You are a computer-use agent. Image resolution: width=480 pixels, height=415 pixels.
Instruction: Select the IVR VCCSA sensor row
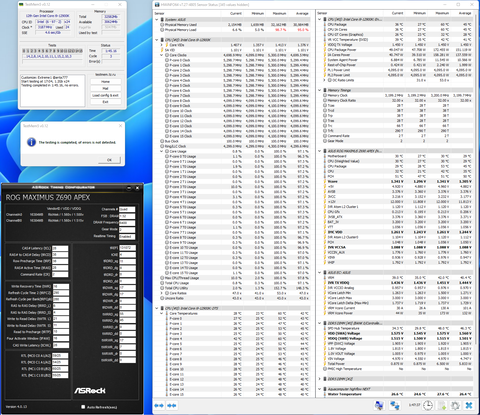click(x=397, y=247)
